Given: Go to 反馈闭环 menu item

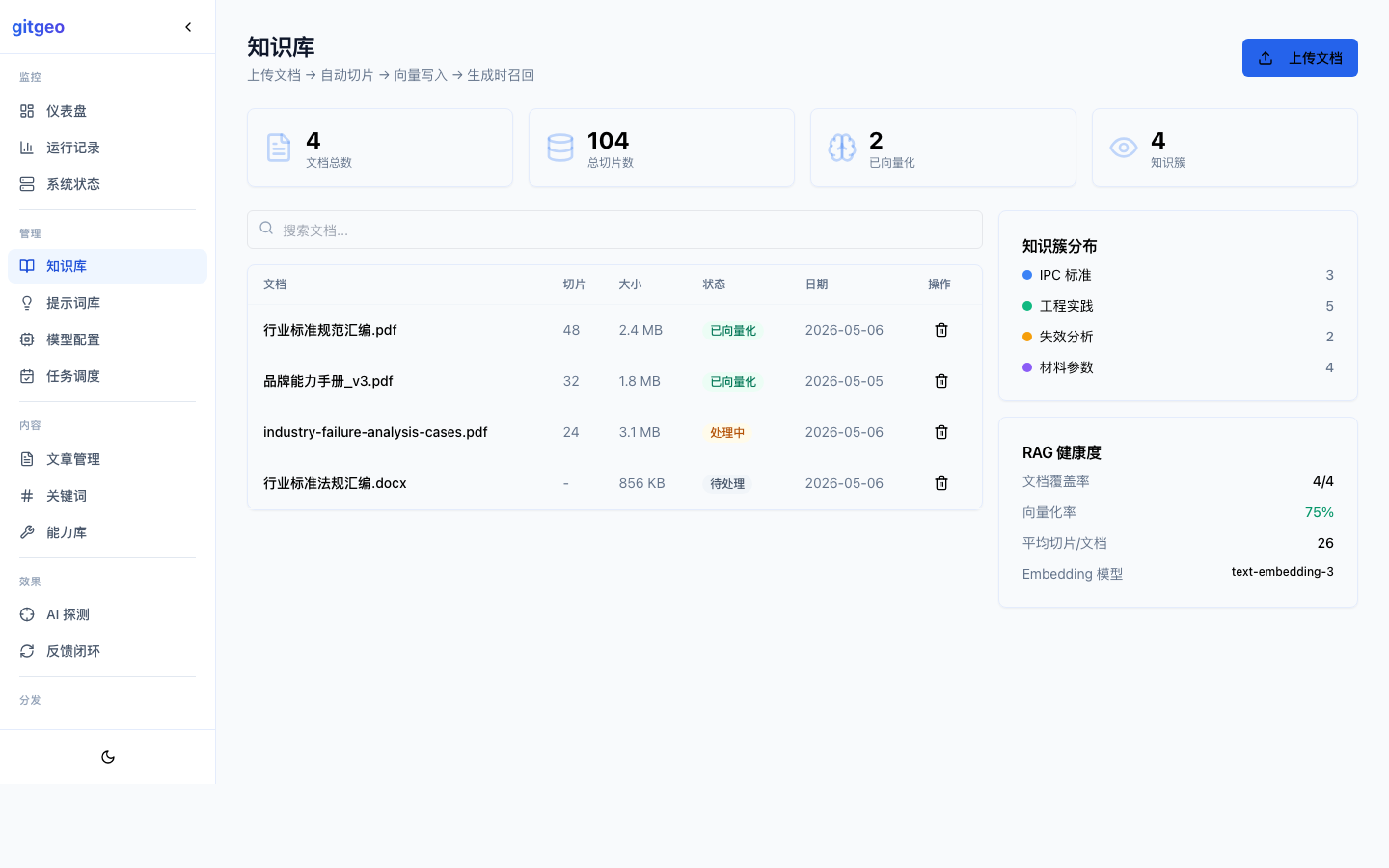Looking at the screenshot, I should point(107,651).
